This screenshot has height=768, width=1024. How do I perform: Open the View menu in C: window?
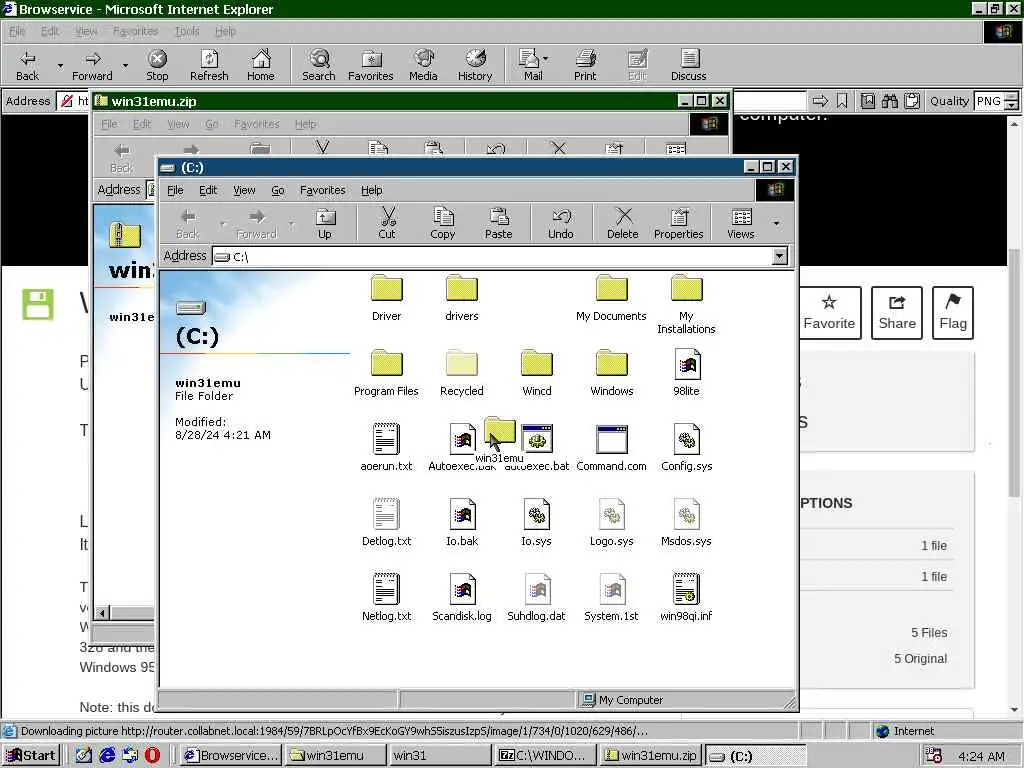[x=244, y=190]
